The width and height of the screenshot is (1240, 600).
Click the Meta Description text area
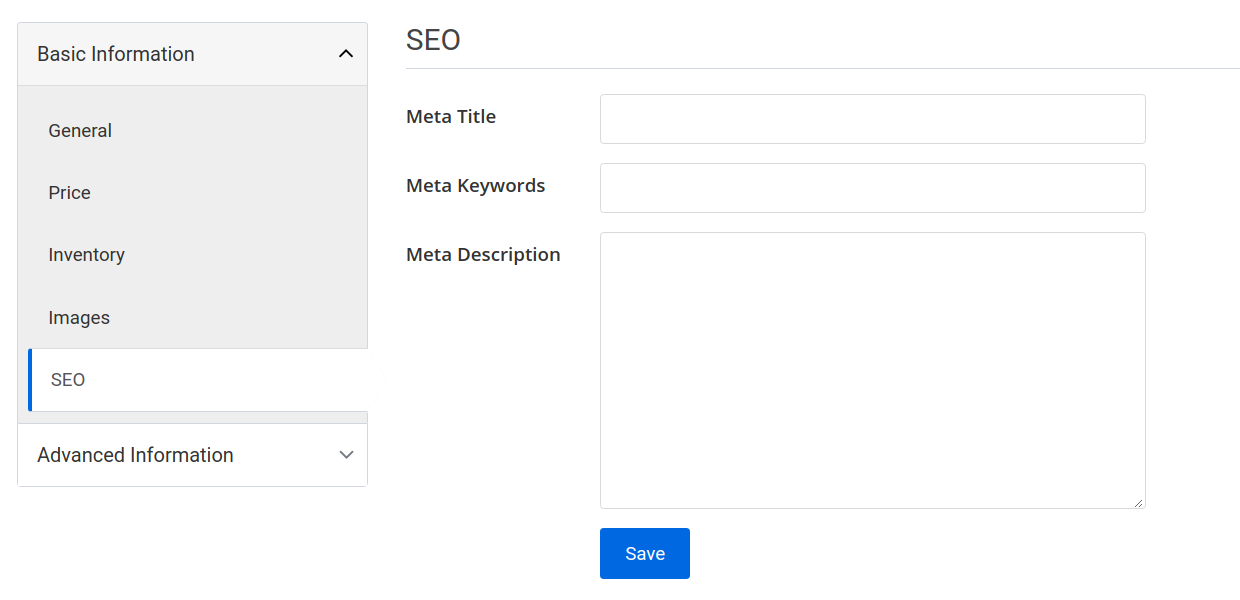click(872, 370)
